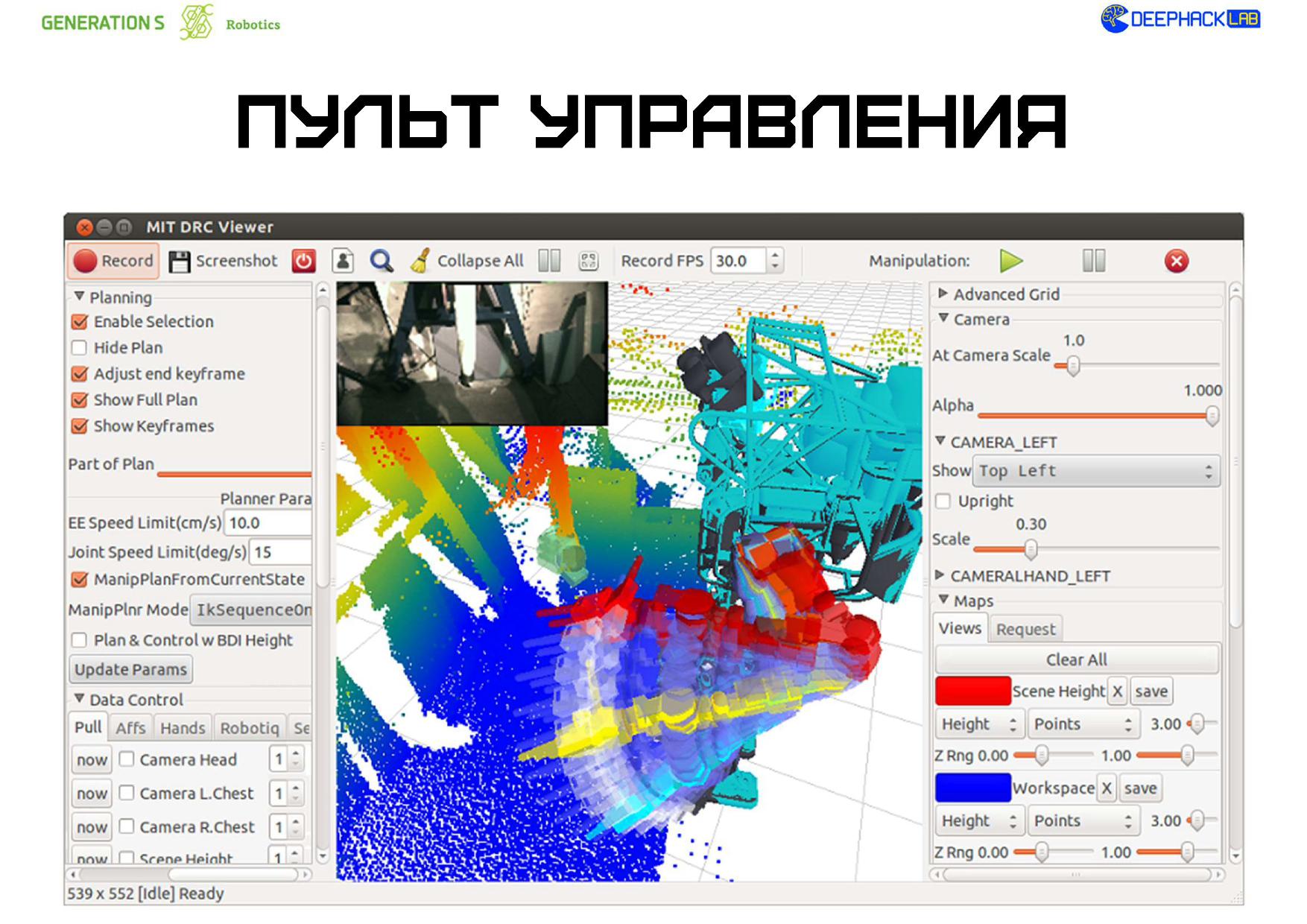
Task: Open the ManipPlnr Mode dropdown
Action: (x=251, y=610)
